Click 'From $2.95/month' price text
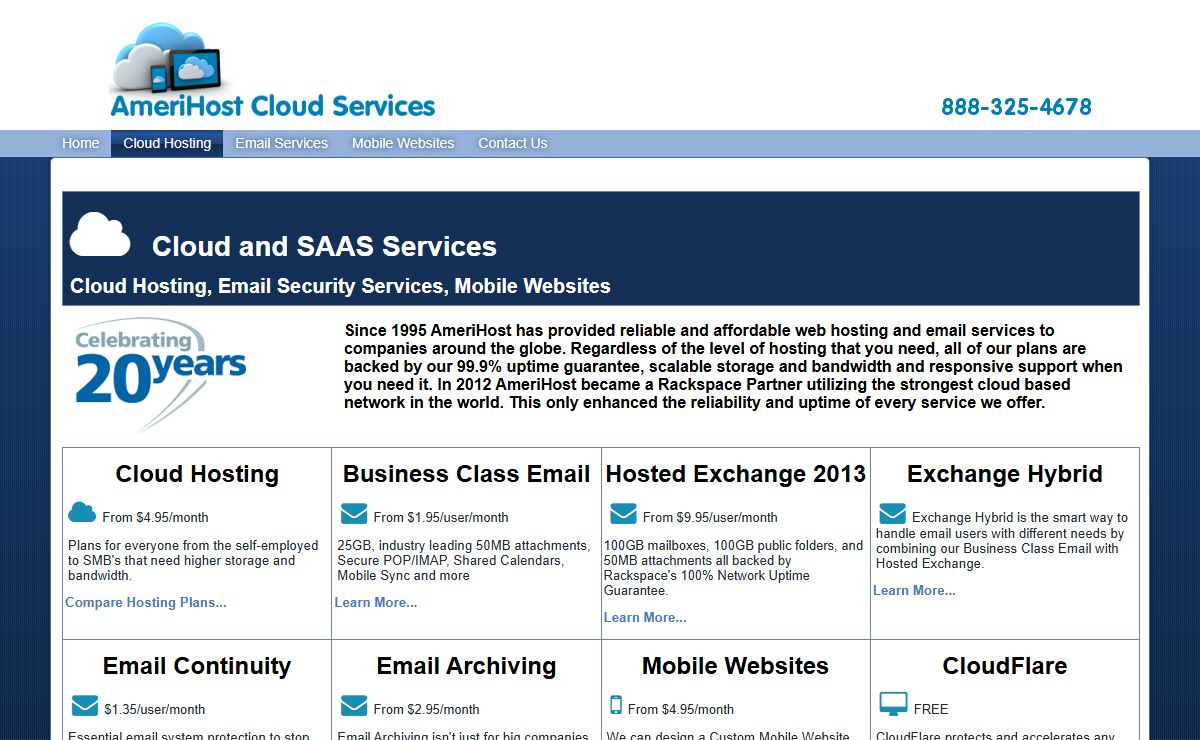Viewport: 1200px width, 740px height. (x=427, y=709)
